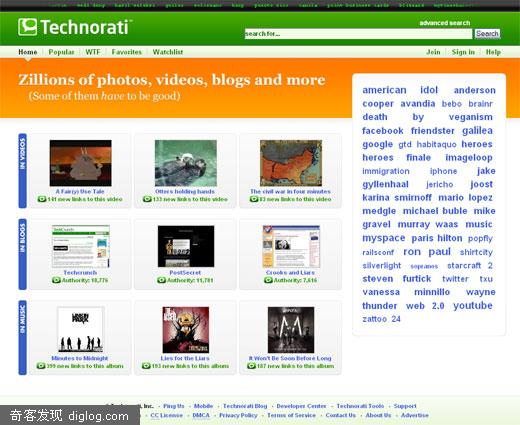This screenshot has height=425, width=520.
Task: Click the 'youtube' tag
Action: pos(473,306)
